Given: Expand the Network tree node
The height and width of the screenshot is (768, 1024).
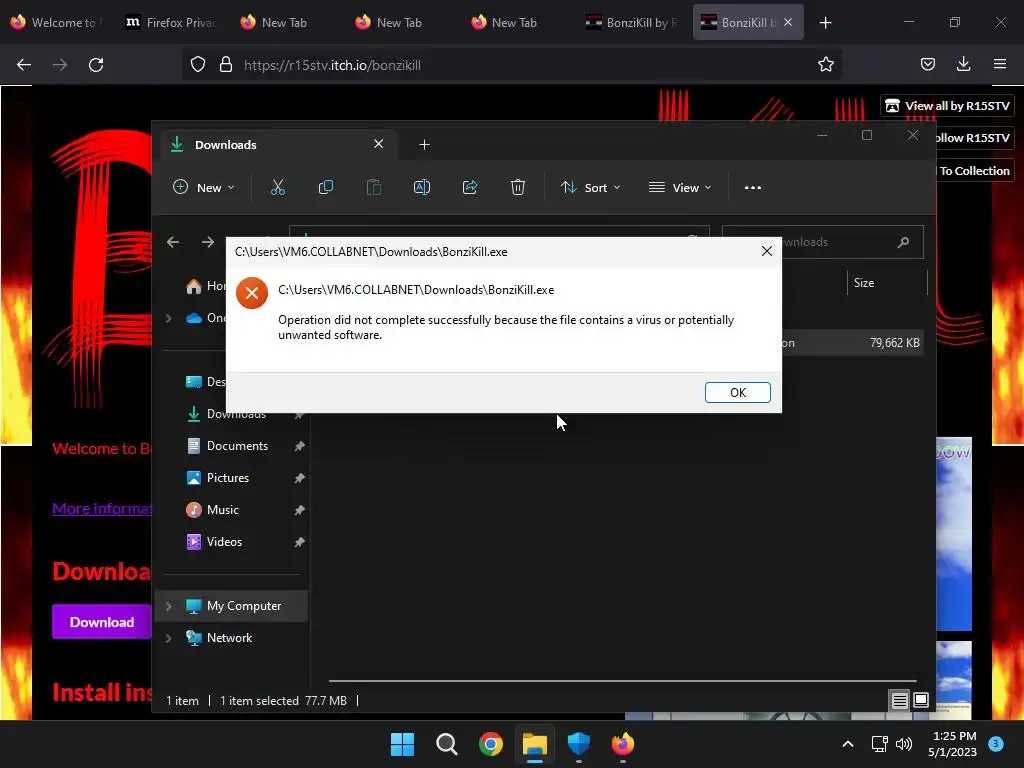Looking at the screenshot, I should [168, 638].
